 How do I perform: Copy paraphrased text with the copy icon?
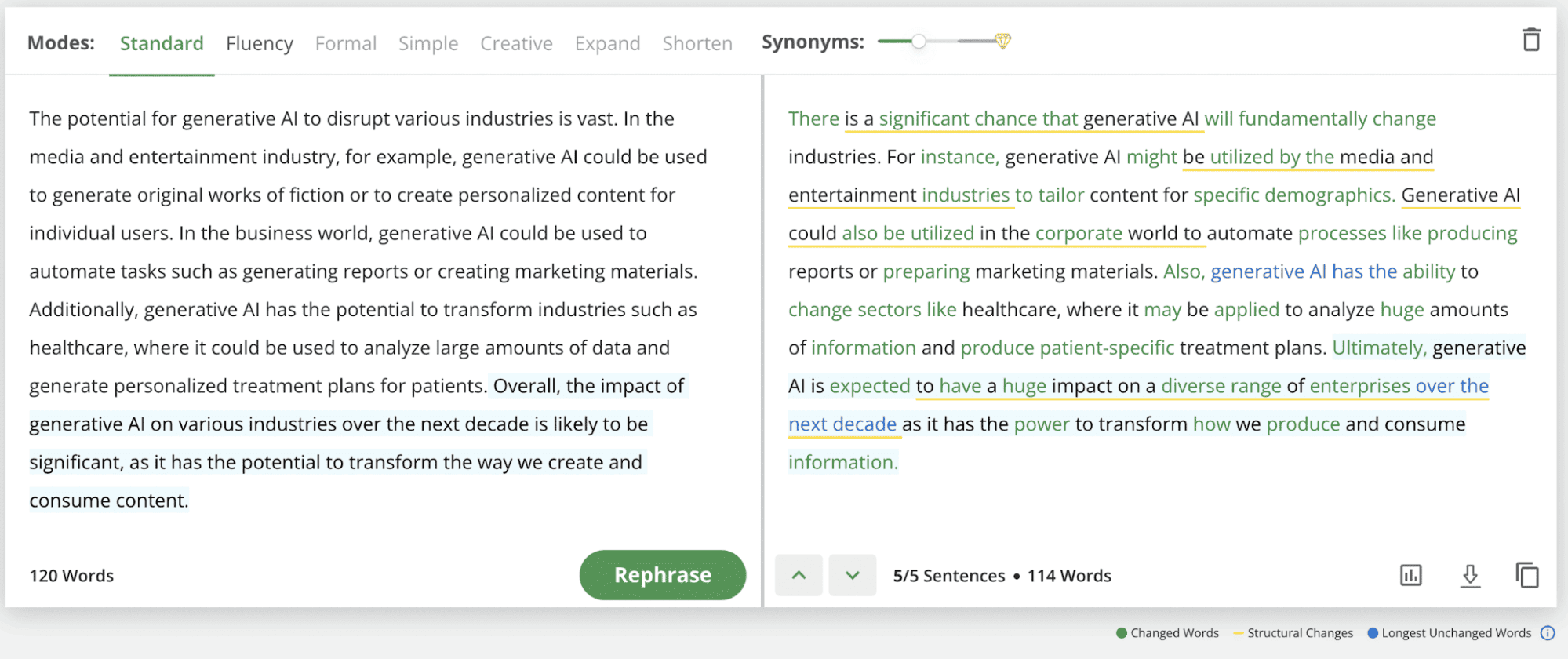pos(1526,576)
